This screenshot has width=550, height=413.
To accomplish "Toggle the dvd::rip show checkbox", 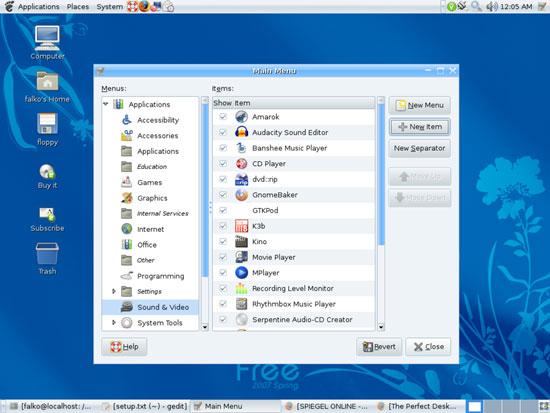I will point(223,179).
